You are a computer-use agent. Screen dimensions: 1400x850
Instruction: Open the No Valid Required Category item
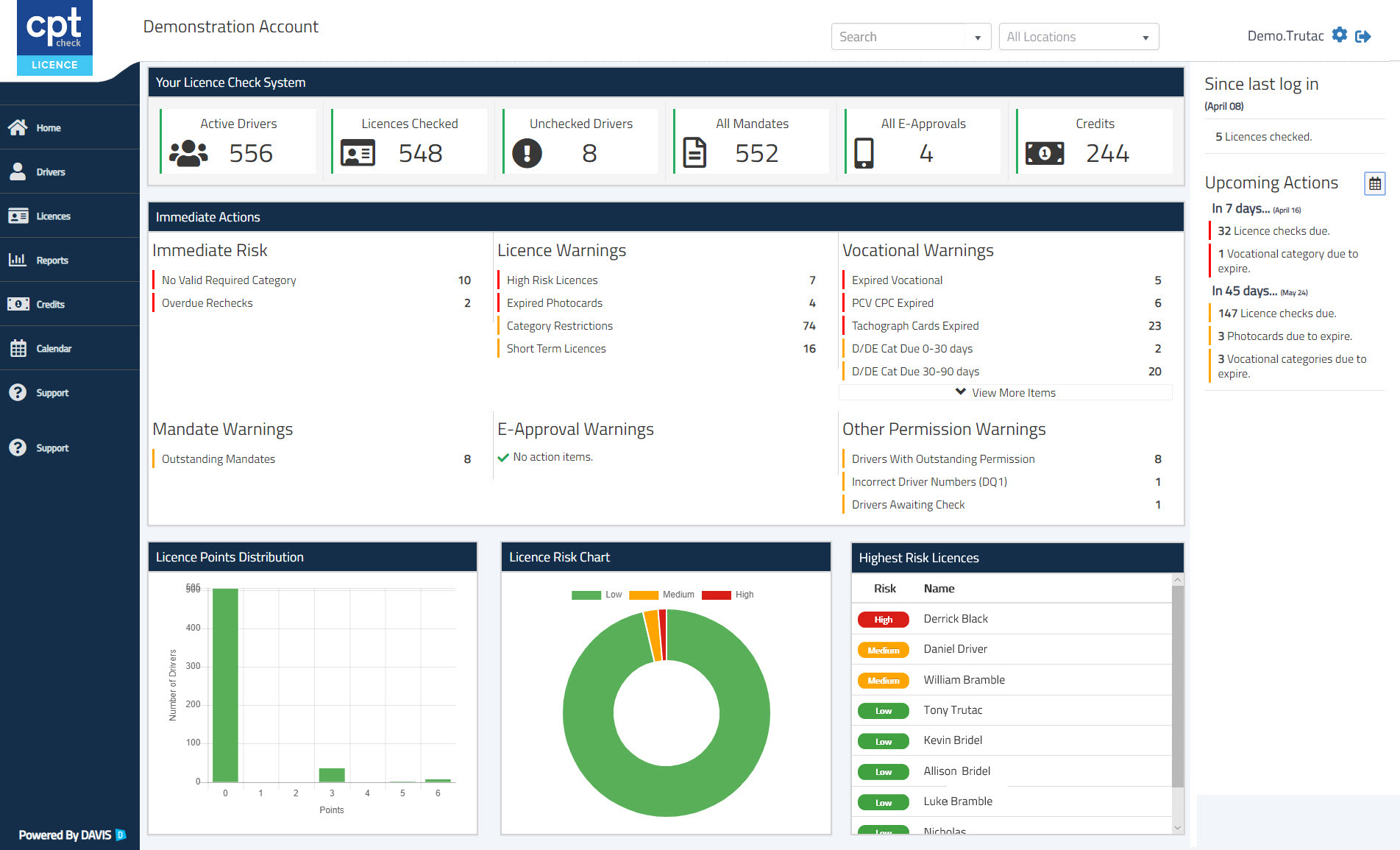229,280
